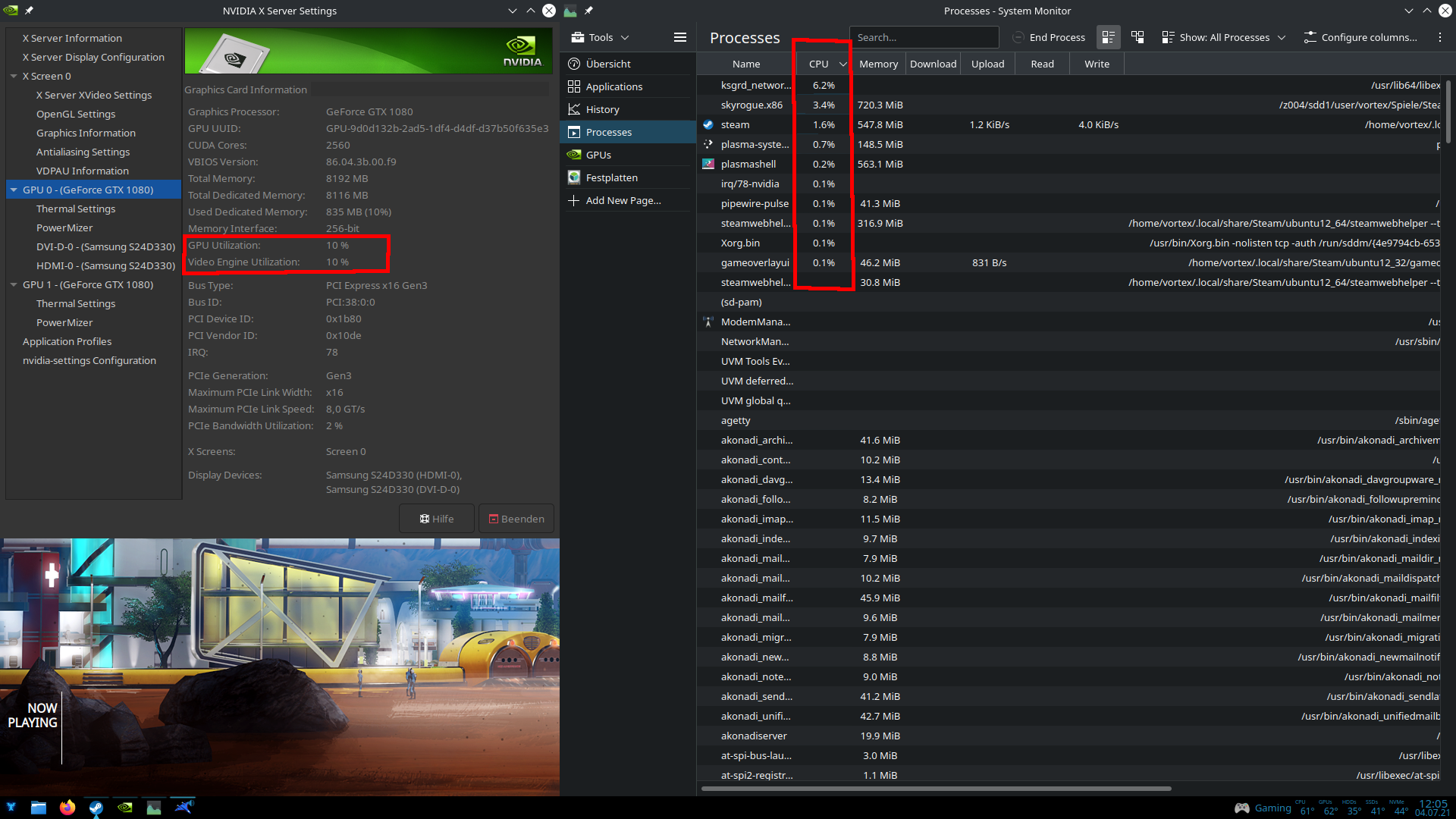Click the Festplatten disk icon in sidebar

[x=574, y=177]
